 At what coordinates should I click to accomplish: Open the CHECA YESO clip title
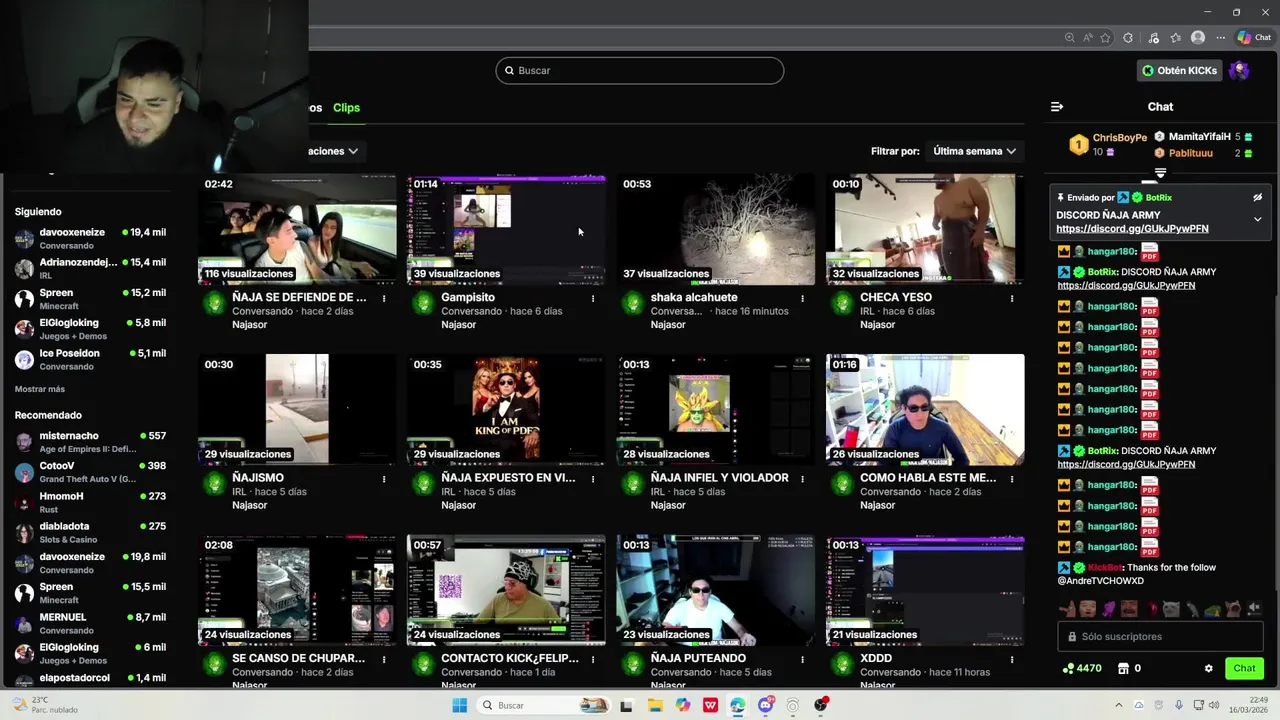[x=896, y=297]
